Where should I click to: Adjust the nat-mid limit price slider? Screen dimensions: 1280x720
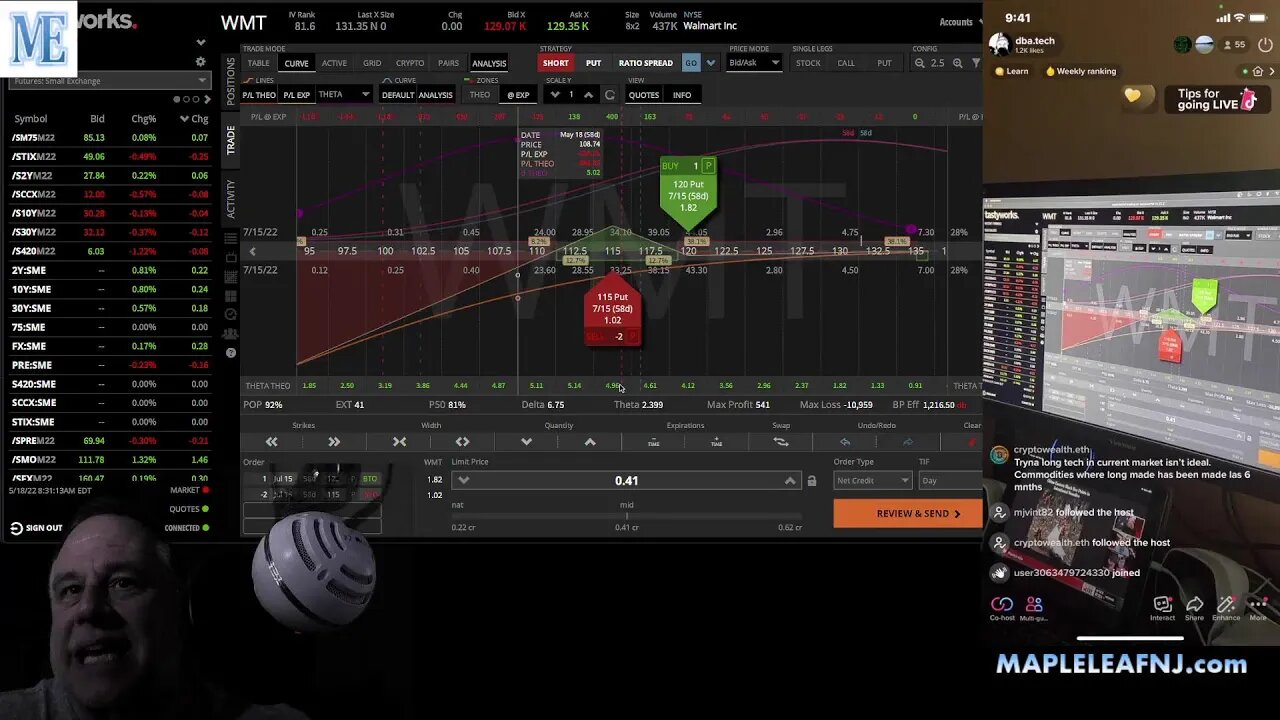click(x=627, y=516)
